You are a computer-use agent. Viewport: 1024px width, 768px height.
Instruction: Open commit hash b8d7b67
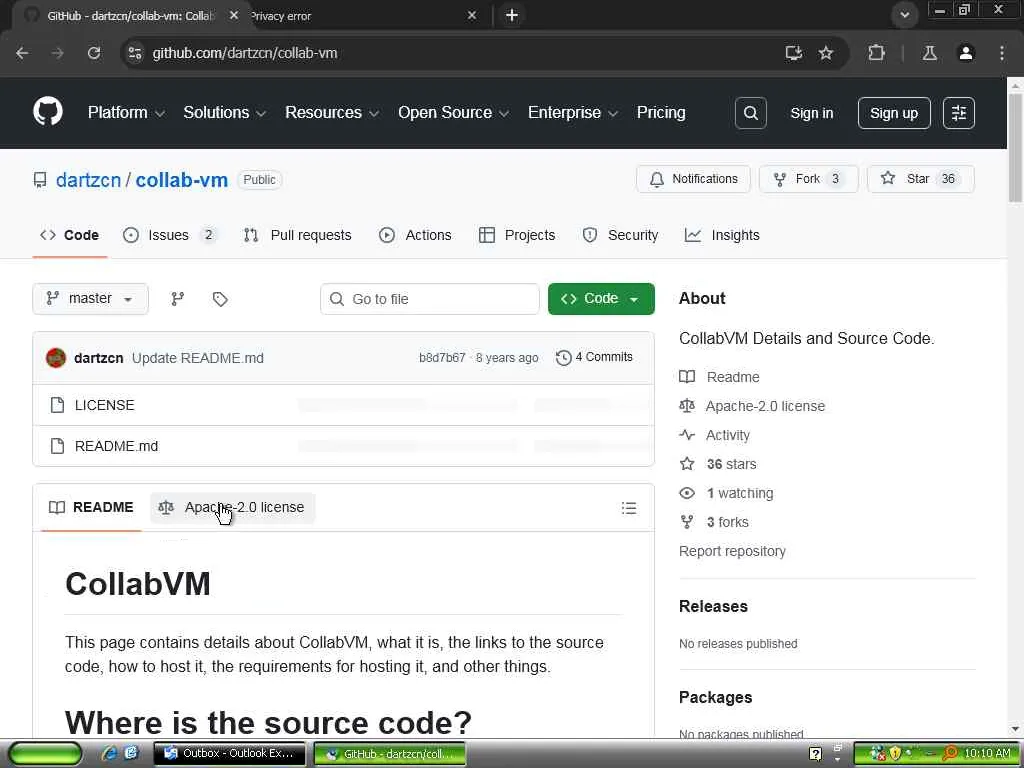(x=442, y=358)
